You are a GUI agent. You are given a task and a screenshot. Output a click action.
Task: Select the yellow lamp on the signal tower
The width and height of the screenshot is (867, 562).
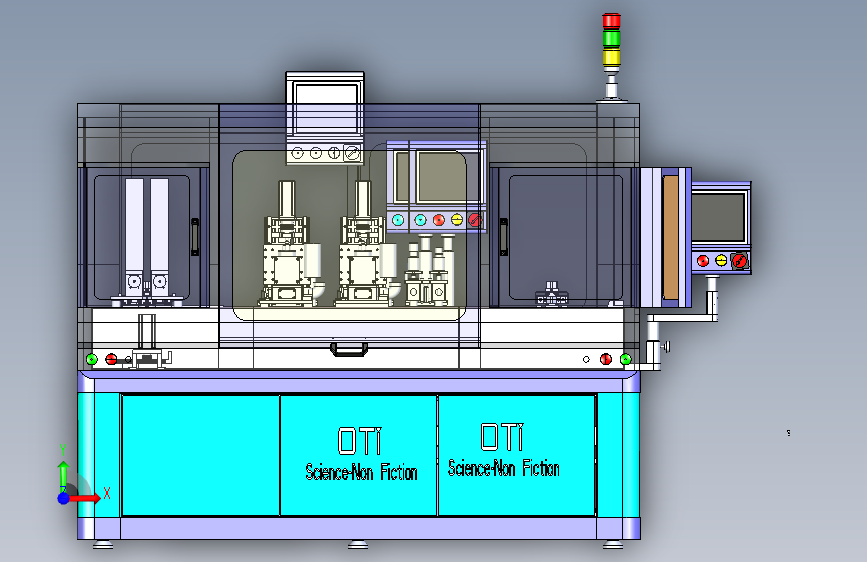point(611,56)
